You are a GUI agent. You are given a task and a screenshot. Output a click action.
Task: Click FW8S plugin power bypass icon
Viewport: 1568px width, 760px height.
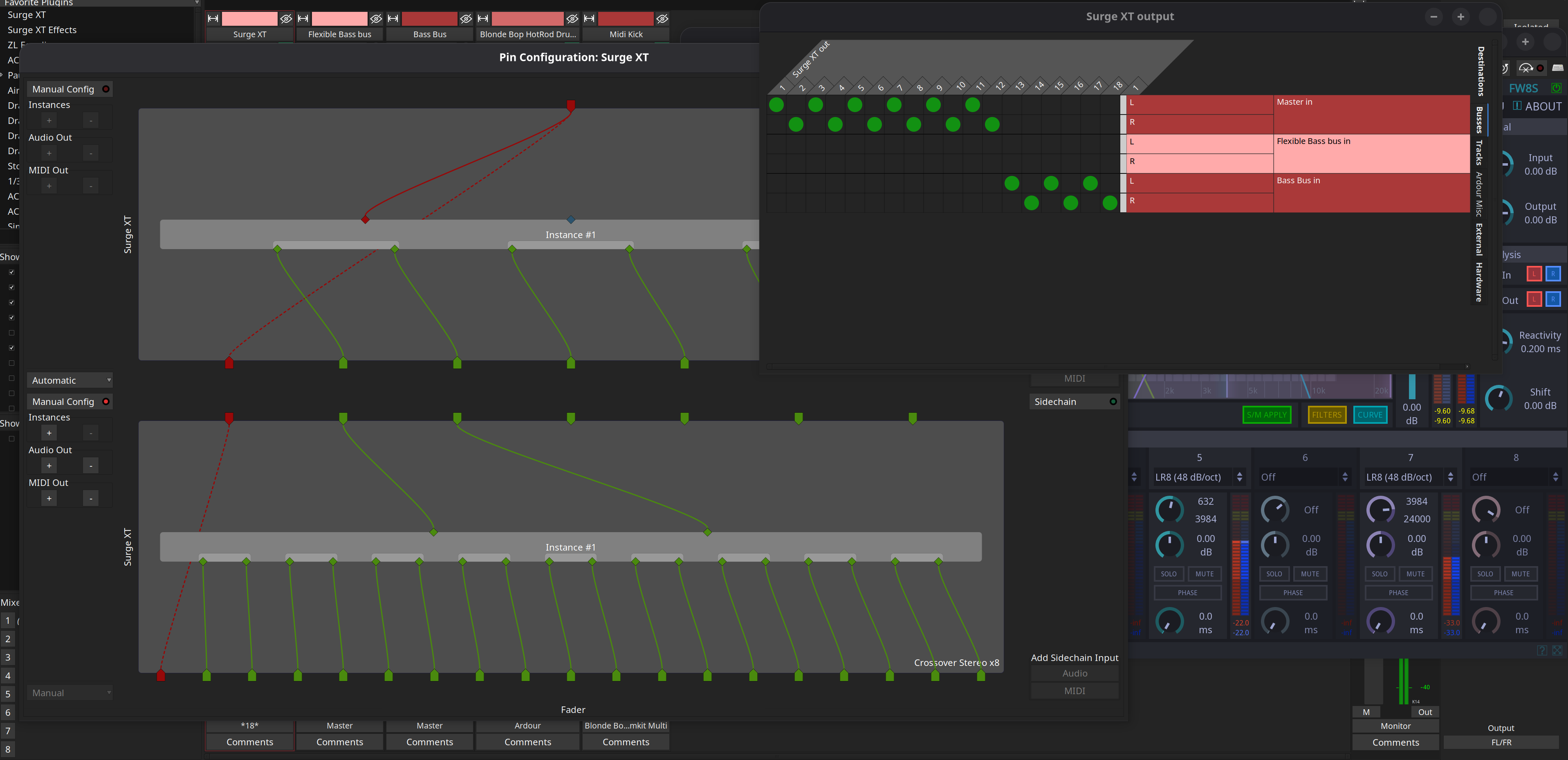[1556, 88]
